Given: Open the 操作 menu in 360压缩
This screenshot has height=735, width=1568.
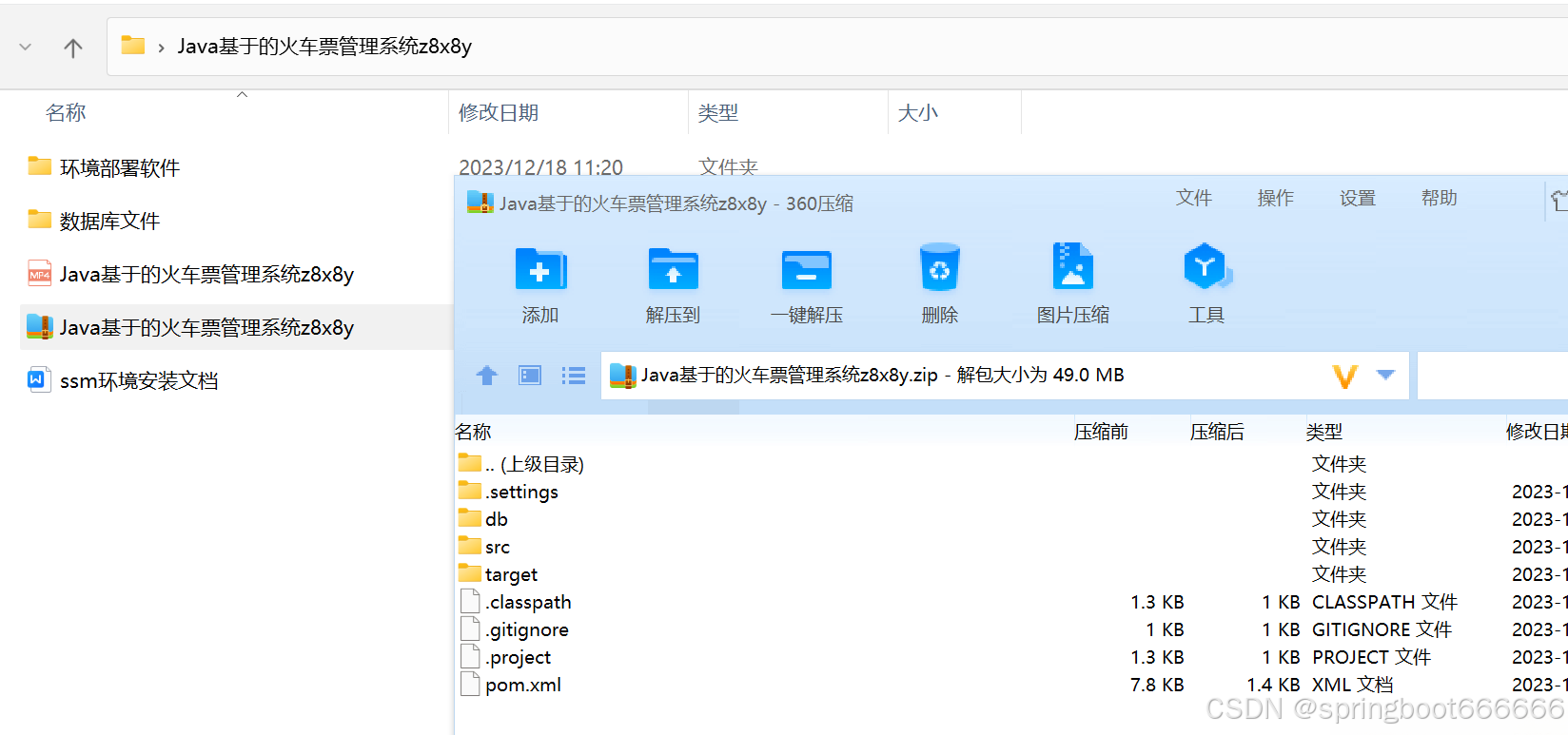Looking at the screenshot, I should [1276, 198].
